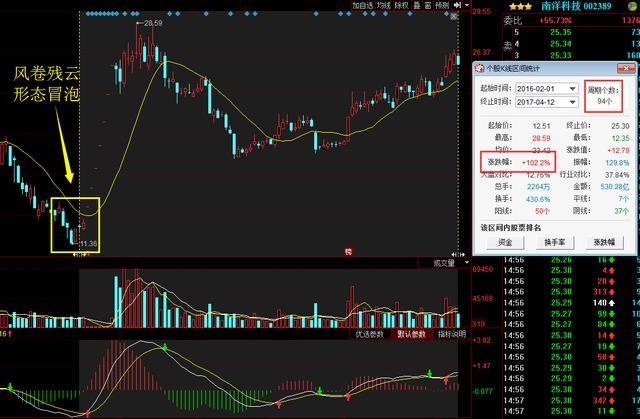Image resolution: width=640 pixels, height=419 pixels.
Task: Click the red 转 marker icon below chart
Action: [x=348, y=252]
